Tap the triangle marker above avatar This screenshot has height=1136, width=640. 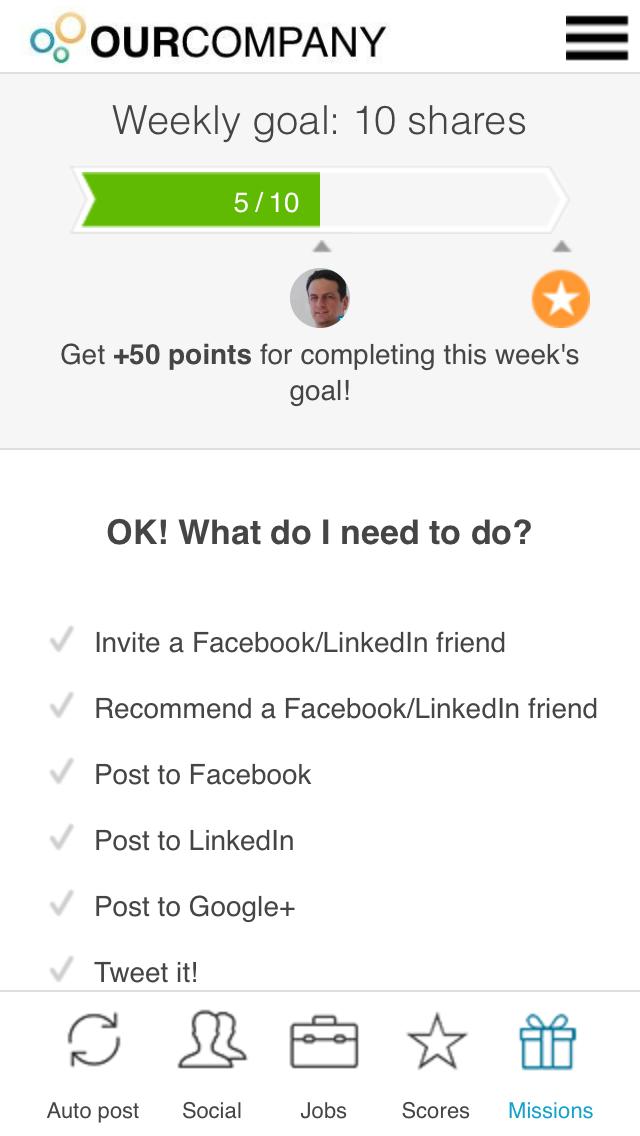(x=321, y=246)
